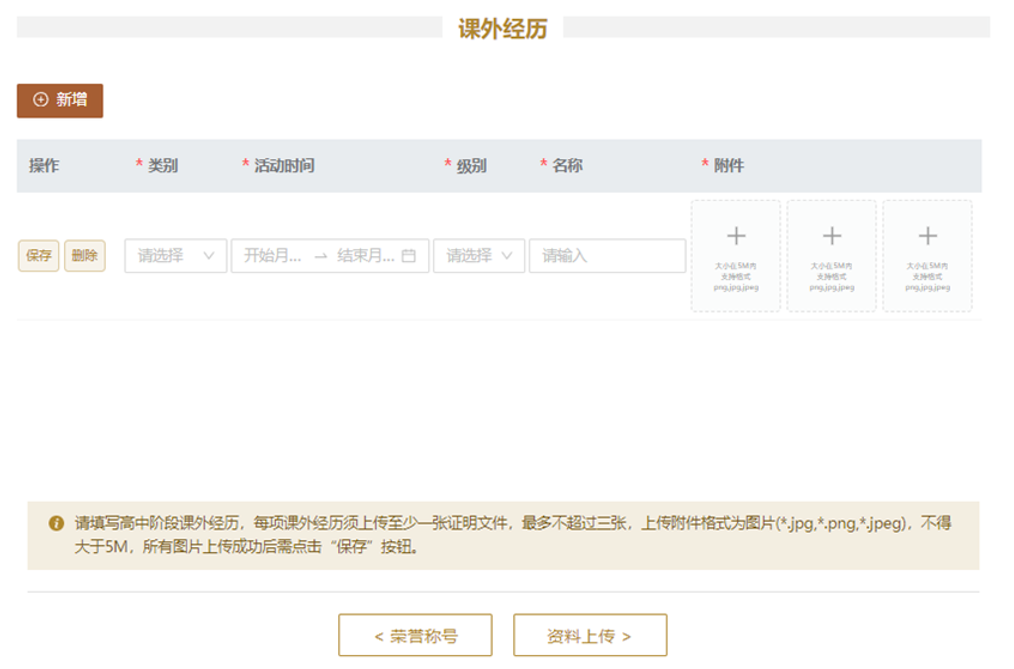Image resolution: width=1014 pixels, height=669 pixels.
Task: Focus the 名称 请输入 text field
Action: point(607,256)
